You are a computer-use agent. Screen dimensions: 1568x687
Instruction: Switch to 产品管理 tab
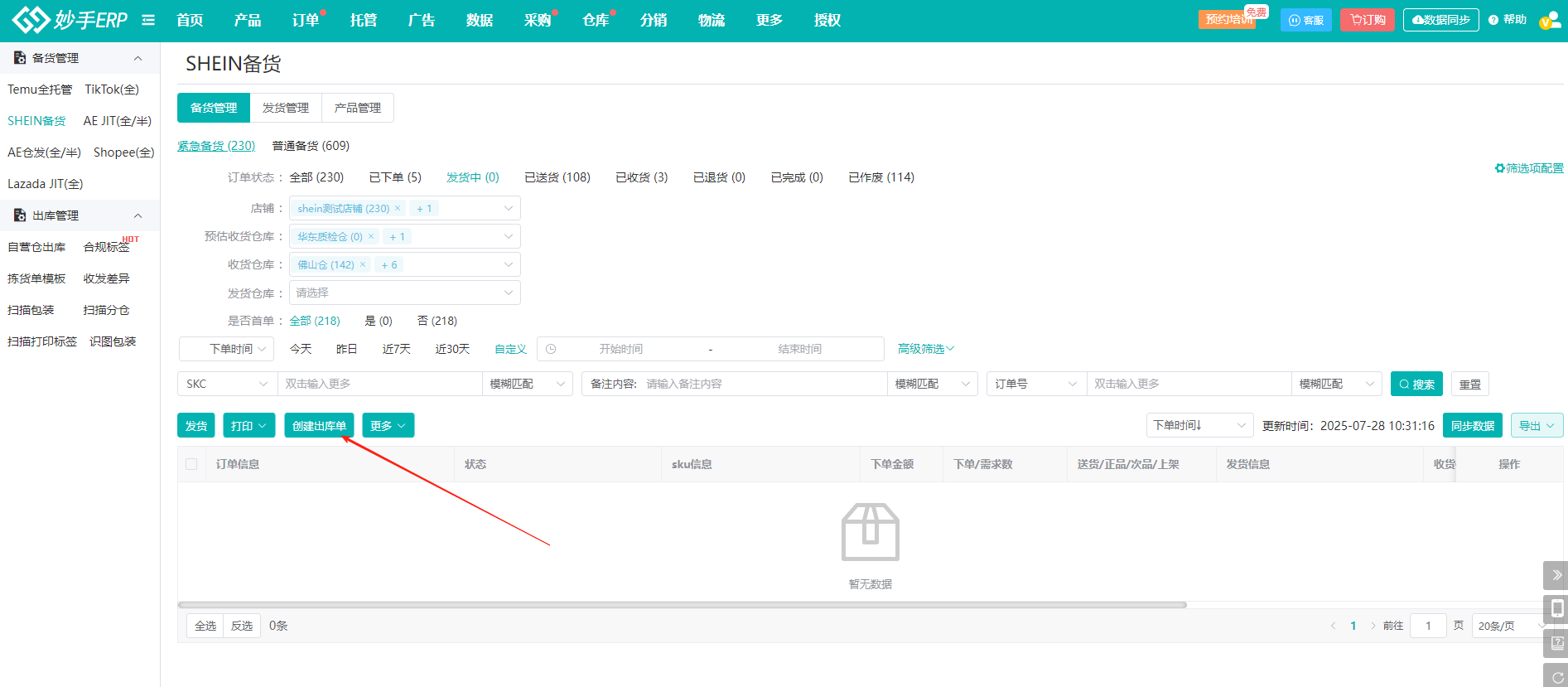[x=358, y=108]
